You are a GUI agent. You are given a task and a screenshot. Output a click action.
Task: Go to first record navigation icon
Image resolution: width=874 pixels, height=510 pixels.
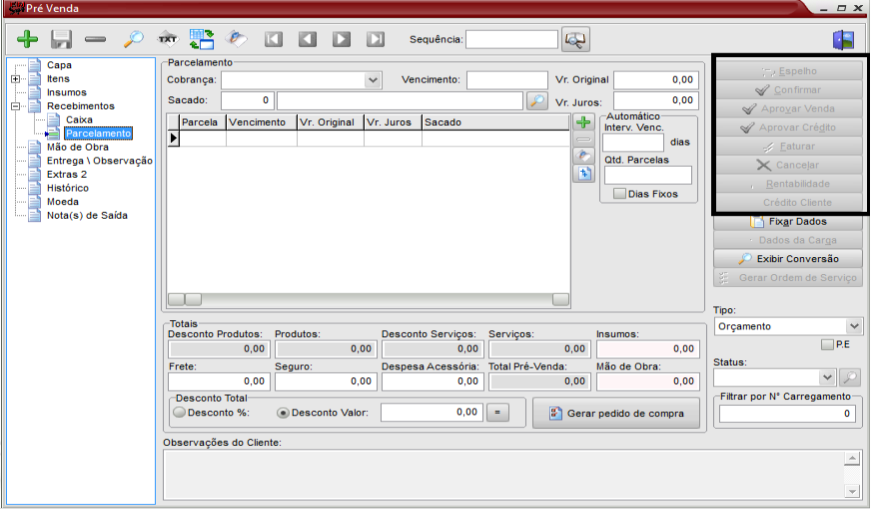[273, 39]
